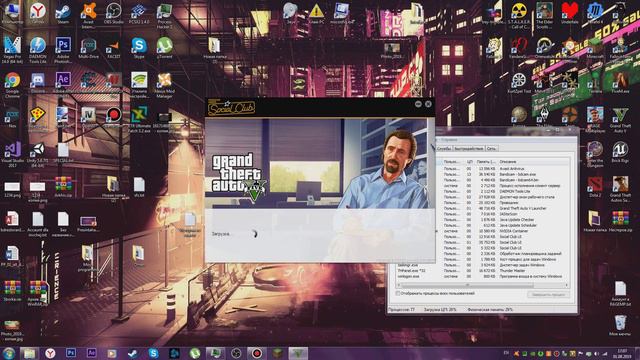The image size is (640, 360).
Task: Select the Adobe After Effects desktop shortcut
Action: point(63,83)
